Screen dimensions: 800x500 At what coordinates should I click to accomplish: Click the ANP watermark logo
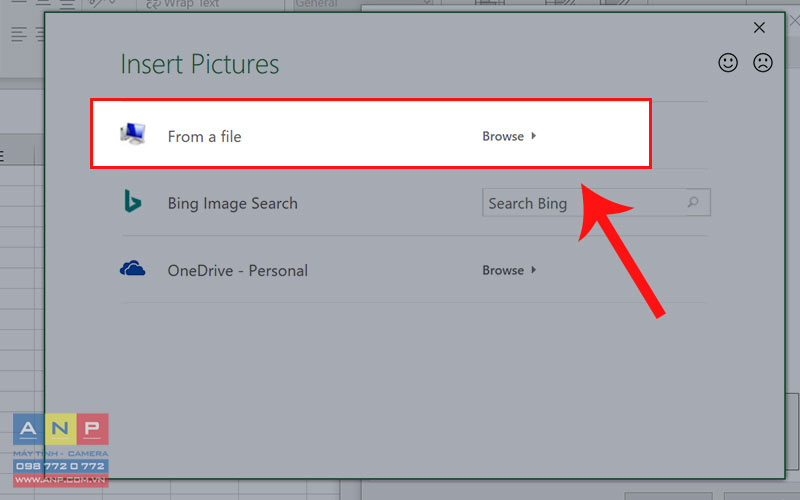[x=61, y=449]
